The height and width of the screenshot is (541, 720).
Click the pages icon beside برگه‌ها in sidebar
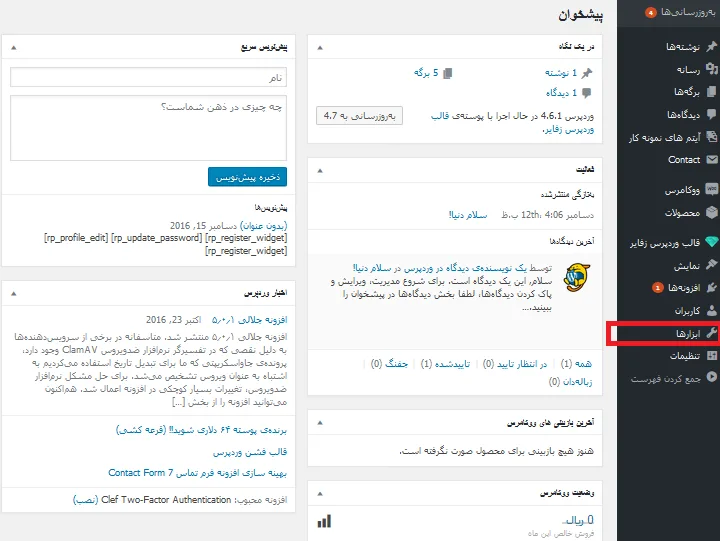[x=711, y=91]
